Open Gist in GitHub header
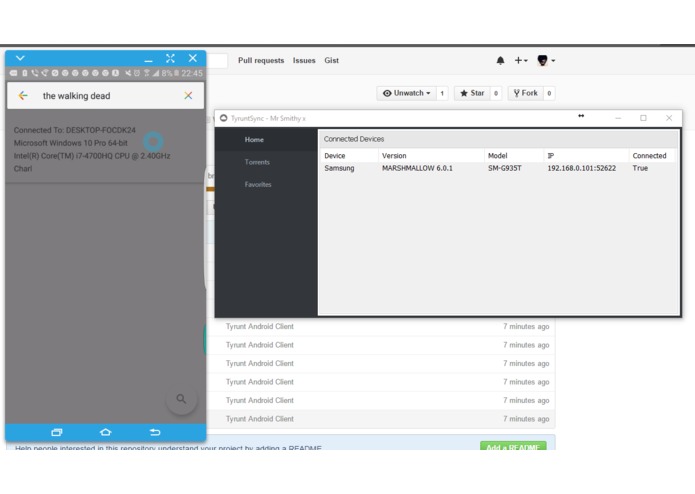Screen dimensions: 695x494 332,60
